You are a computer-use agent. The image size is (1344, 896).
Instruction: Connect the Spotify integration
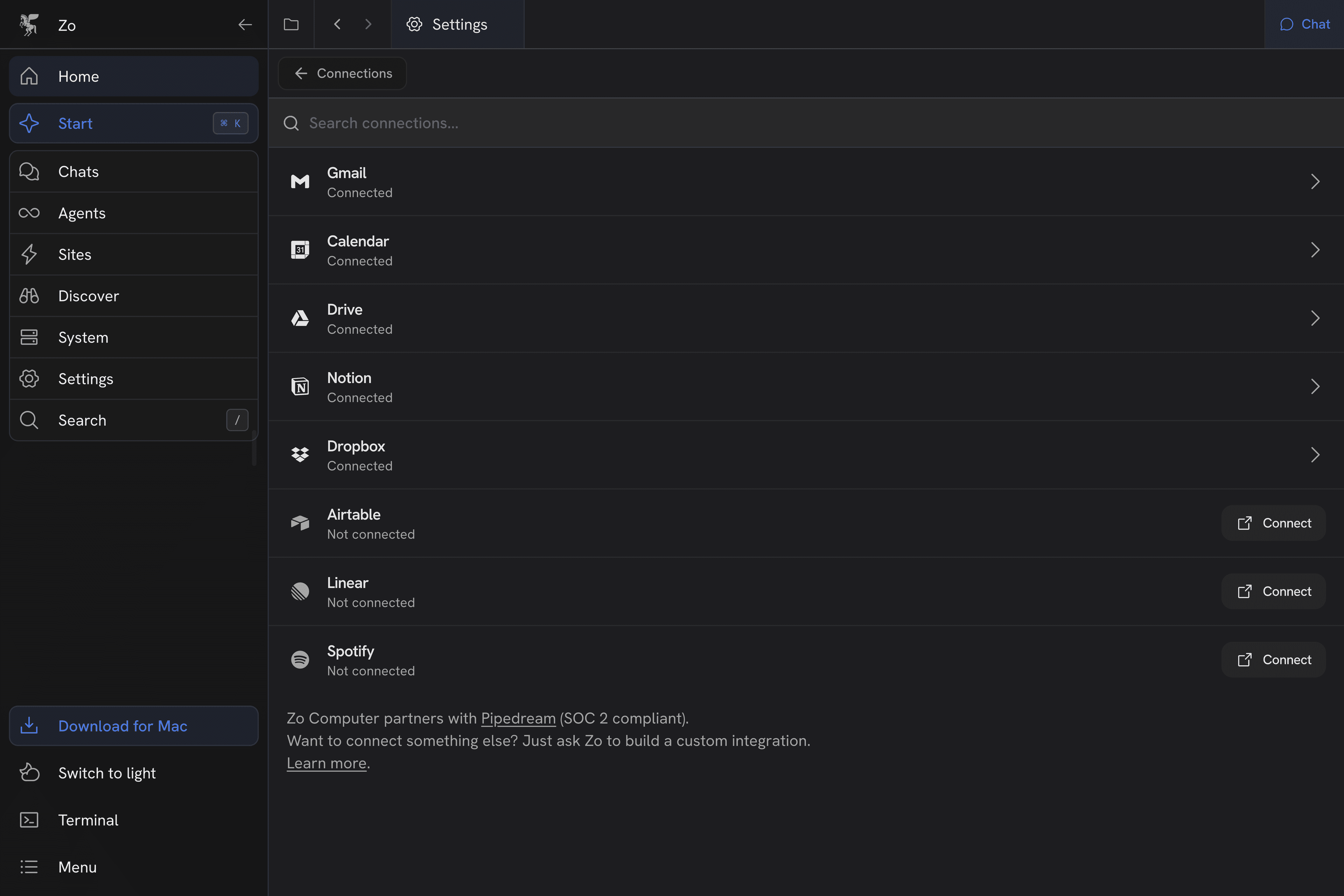coord(1273,659)
